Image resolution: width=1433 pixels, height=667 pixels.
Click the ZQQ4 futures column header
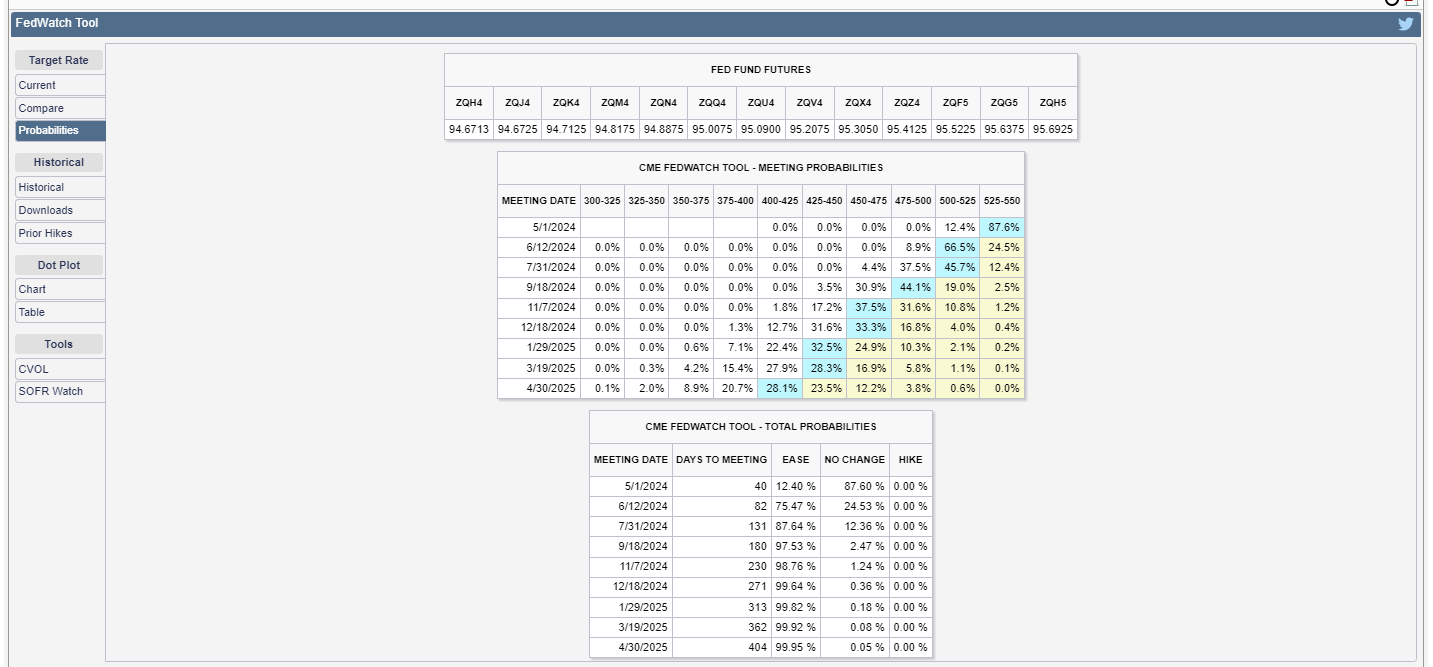[713, 103]
